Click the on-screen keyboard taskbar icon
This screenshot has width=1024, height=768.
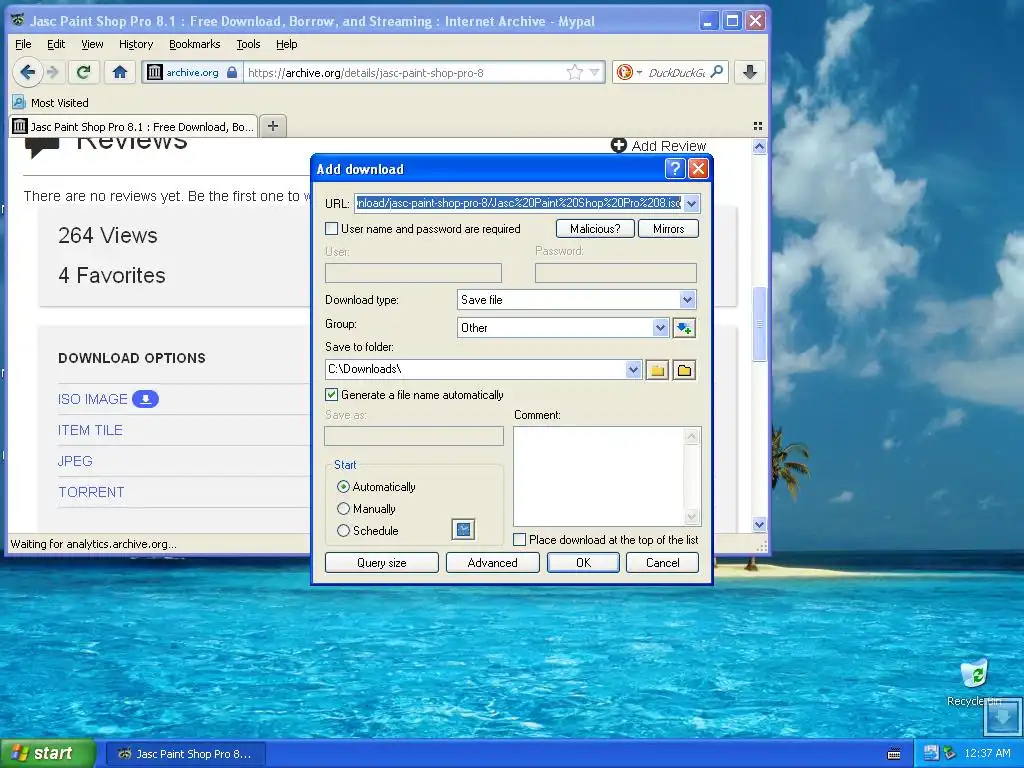(894, 754)
